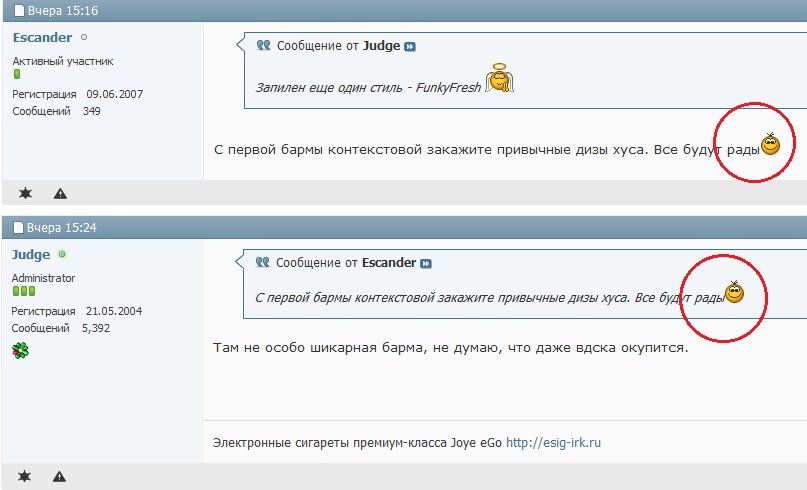807x490 pixels.
Task: Click the star reputation icon under Judge's post
Action: 24,476
